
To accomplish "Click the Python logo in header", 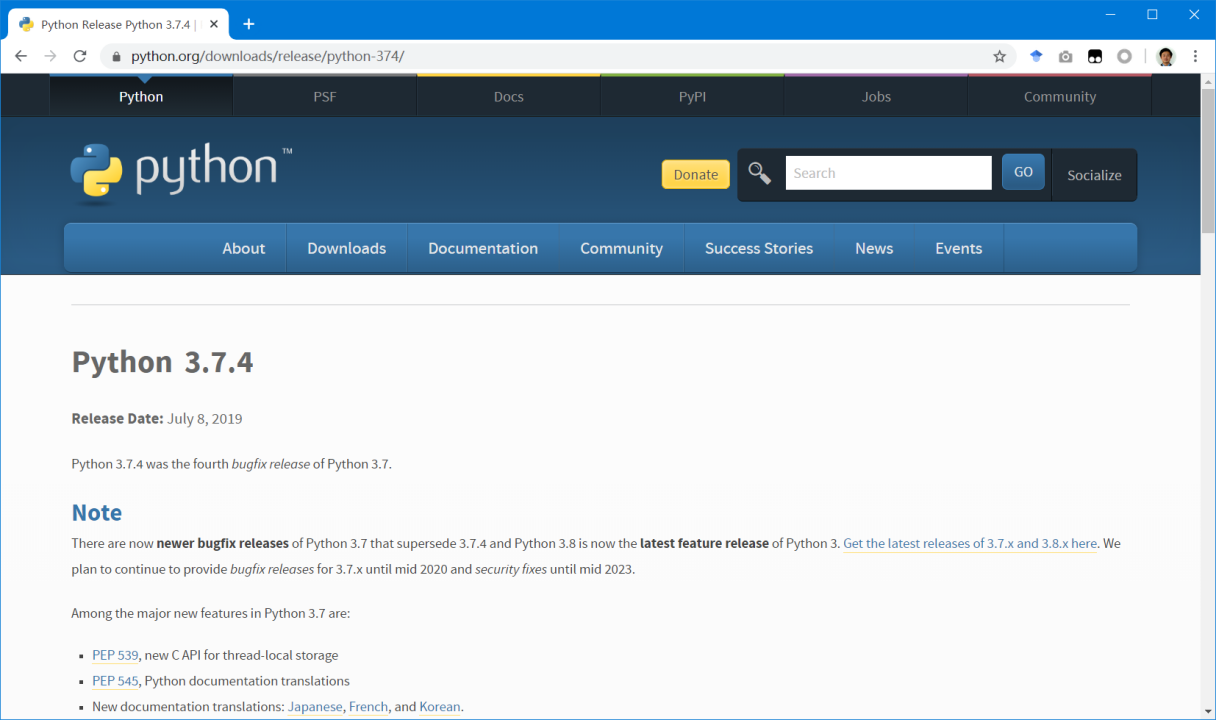I will (x=181, y=173).
